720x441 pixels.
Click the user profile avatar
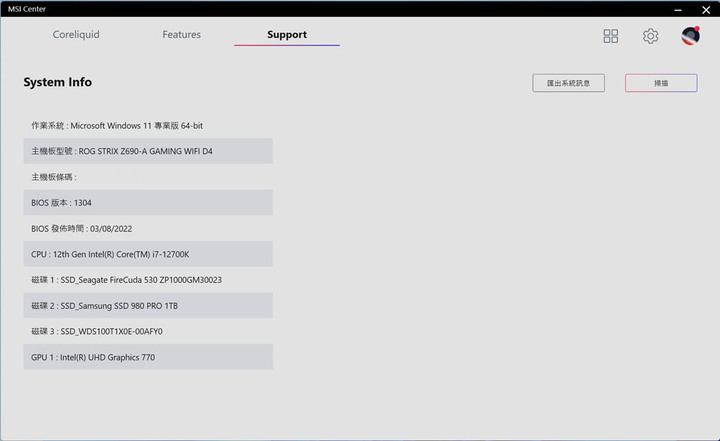point(690,36)
